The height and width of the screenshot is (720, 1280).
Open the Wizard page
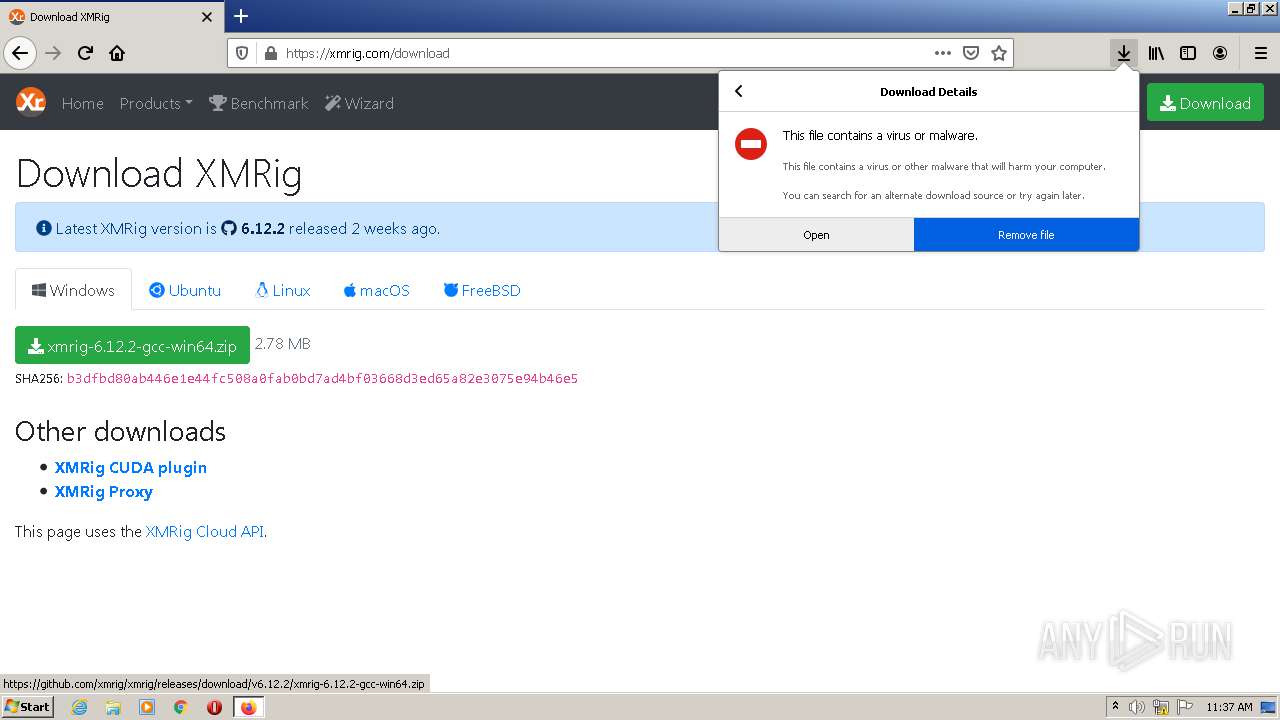click(x=360, y=103)
